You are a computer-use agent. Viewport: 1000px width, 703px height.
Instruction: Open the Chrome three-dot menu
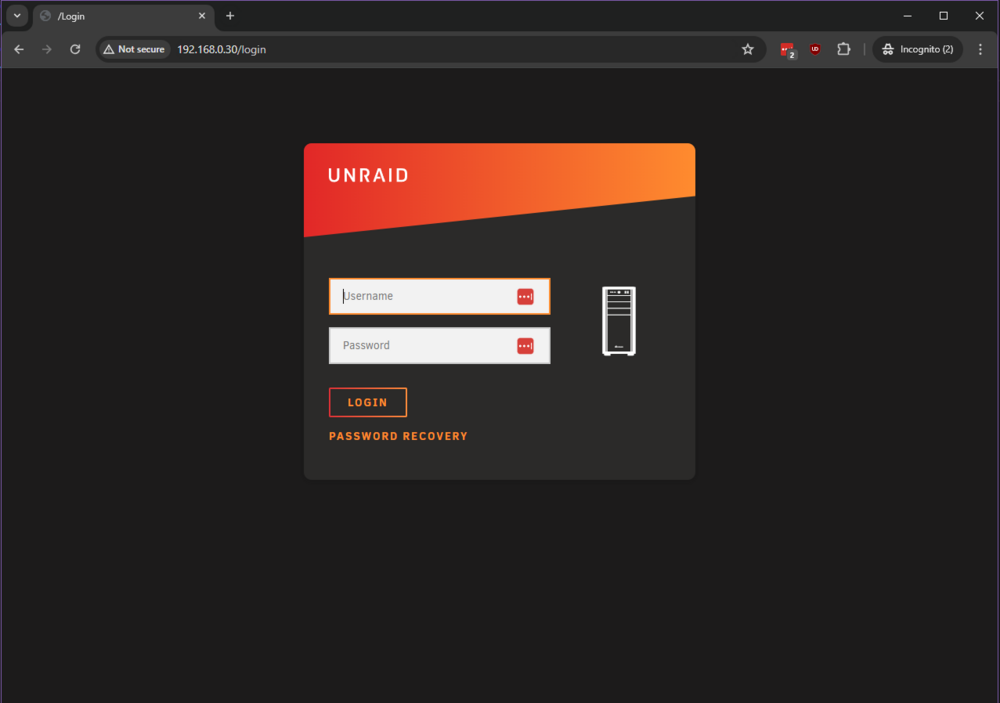980,49
